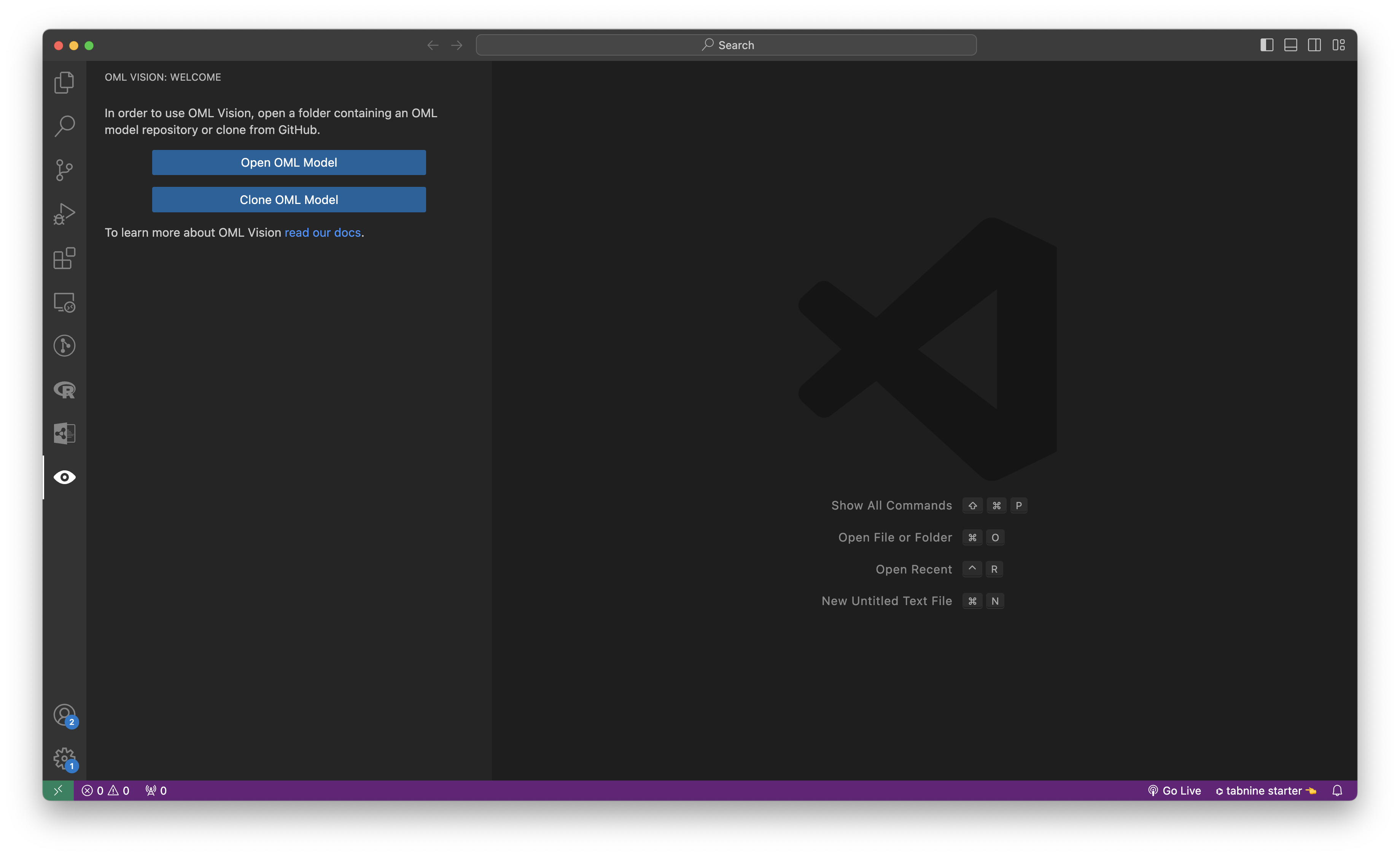Open the Git Graph circle icon view
Screen dimensions: 1400x857
(64, 346)
